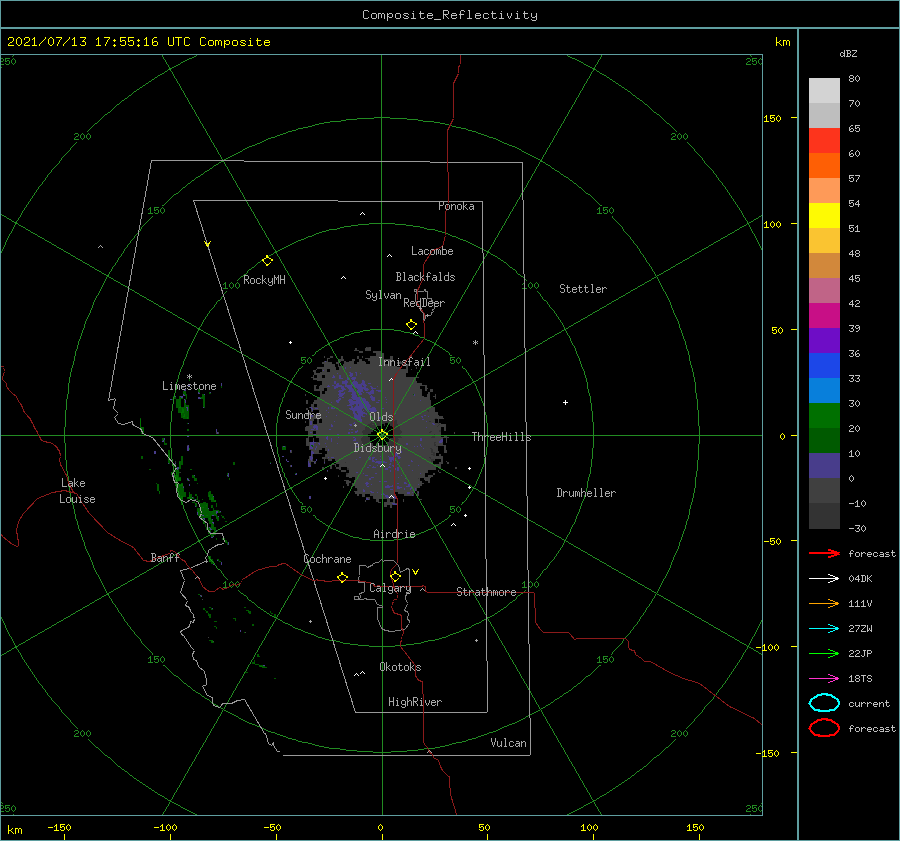Viewport: 900px width, 841px height.
Task: Pick the light gray 70–80 dBZ swatch
Action: pos(824,91)
